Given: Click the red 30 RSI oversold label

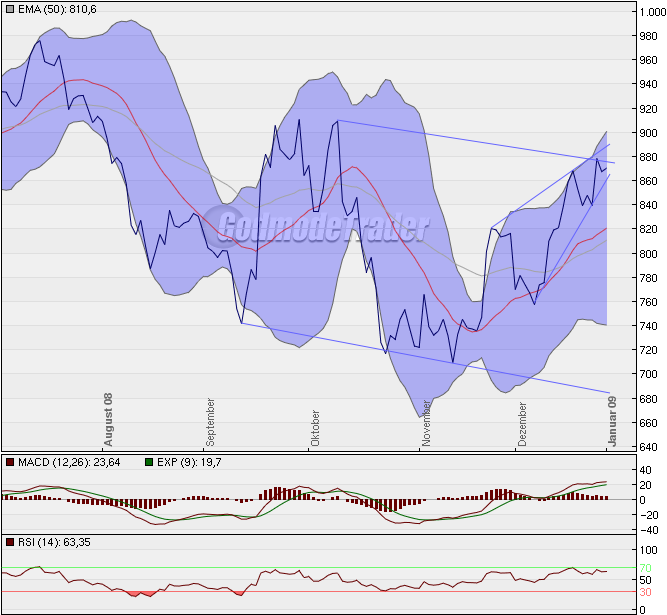Looking at the screenshot, I should tap(645, 592).
